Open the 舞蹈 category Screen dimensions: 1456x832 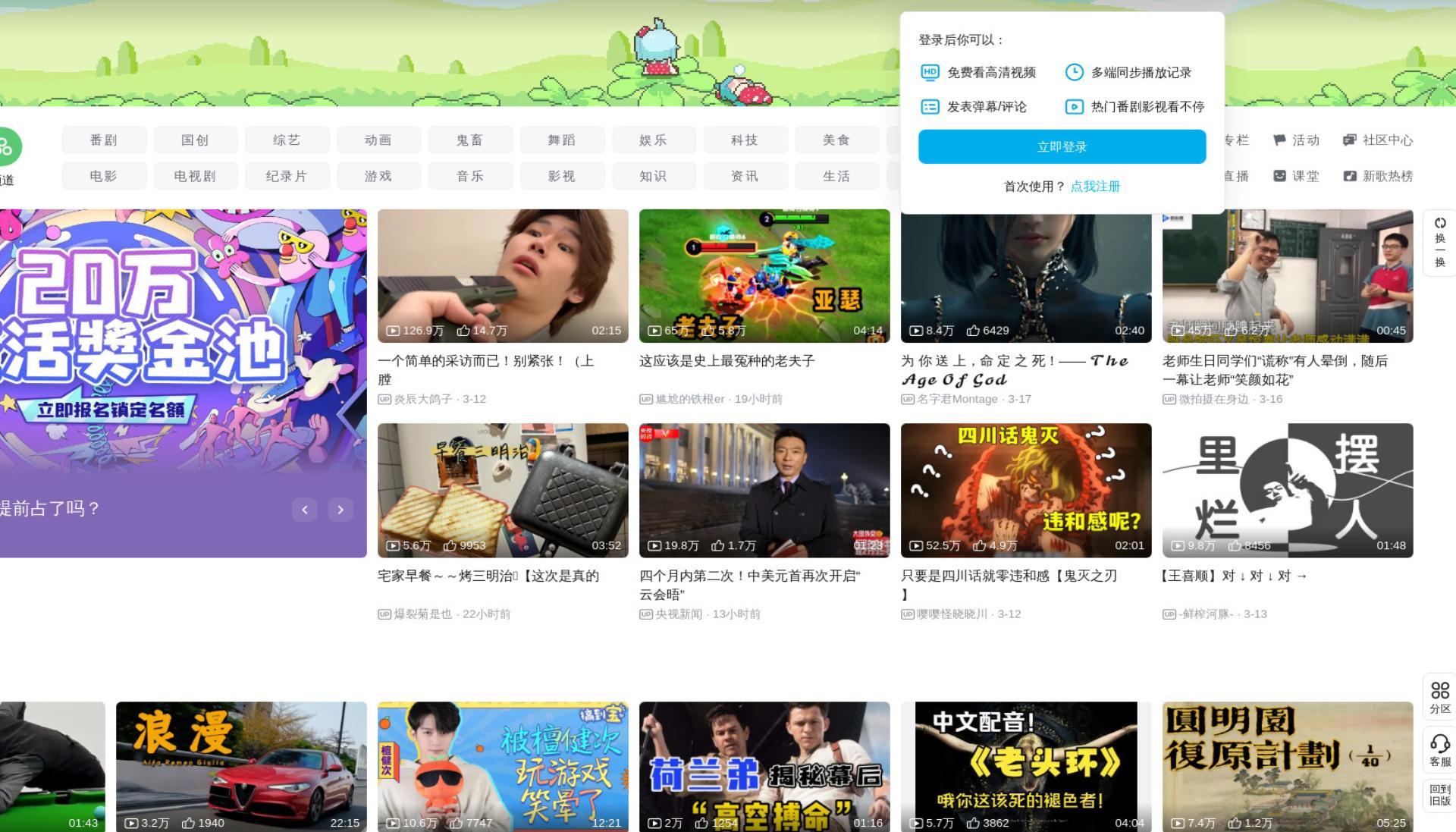coord(562,140)
